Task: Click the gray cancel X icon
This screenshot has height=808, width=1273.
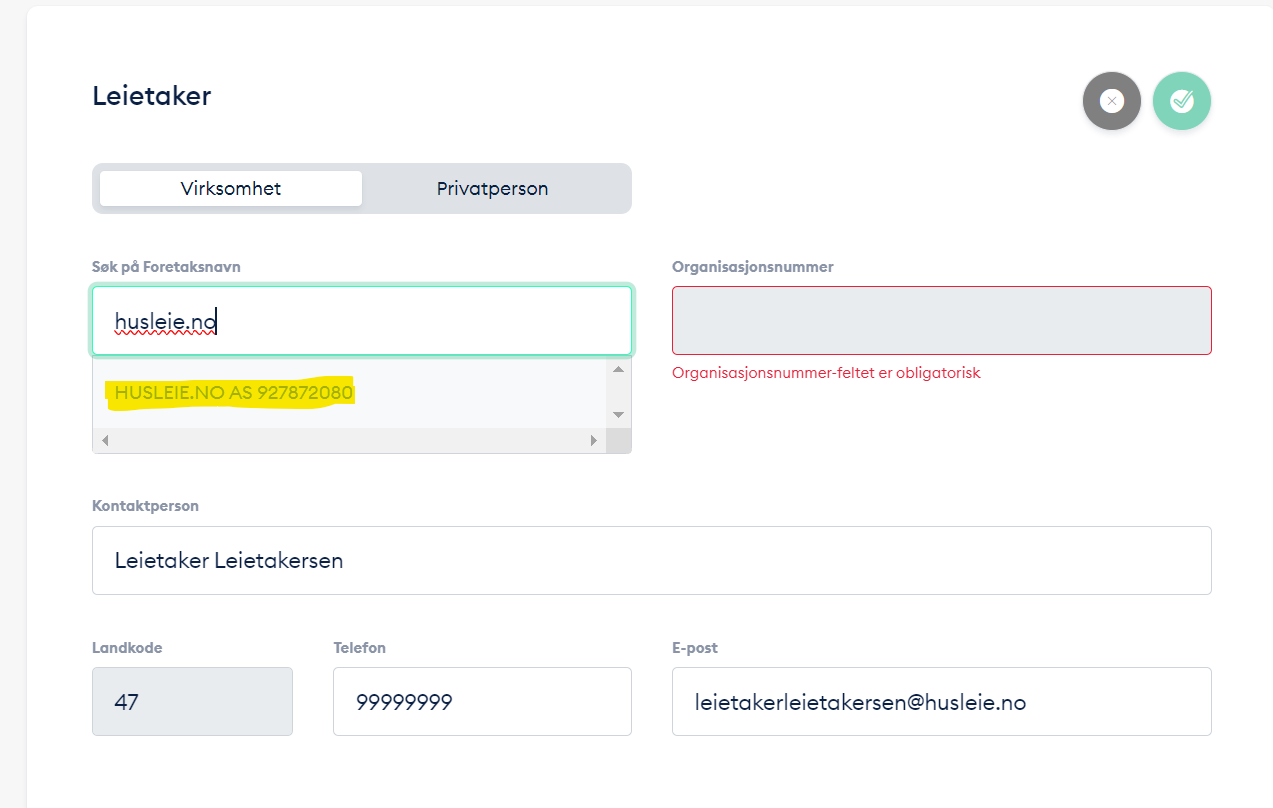Action: pos(1111,101)
